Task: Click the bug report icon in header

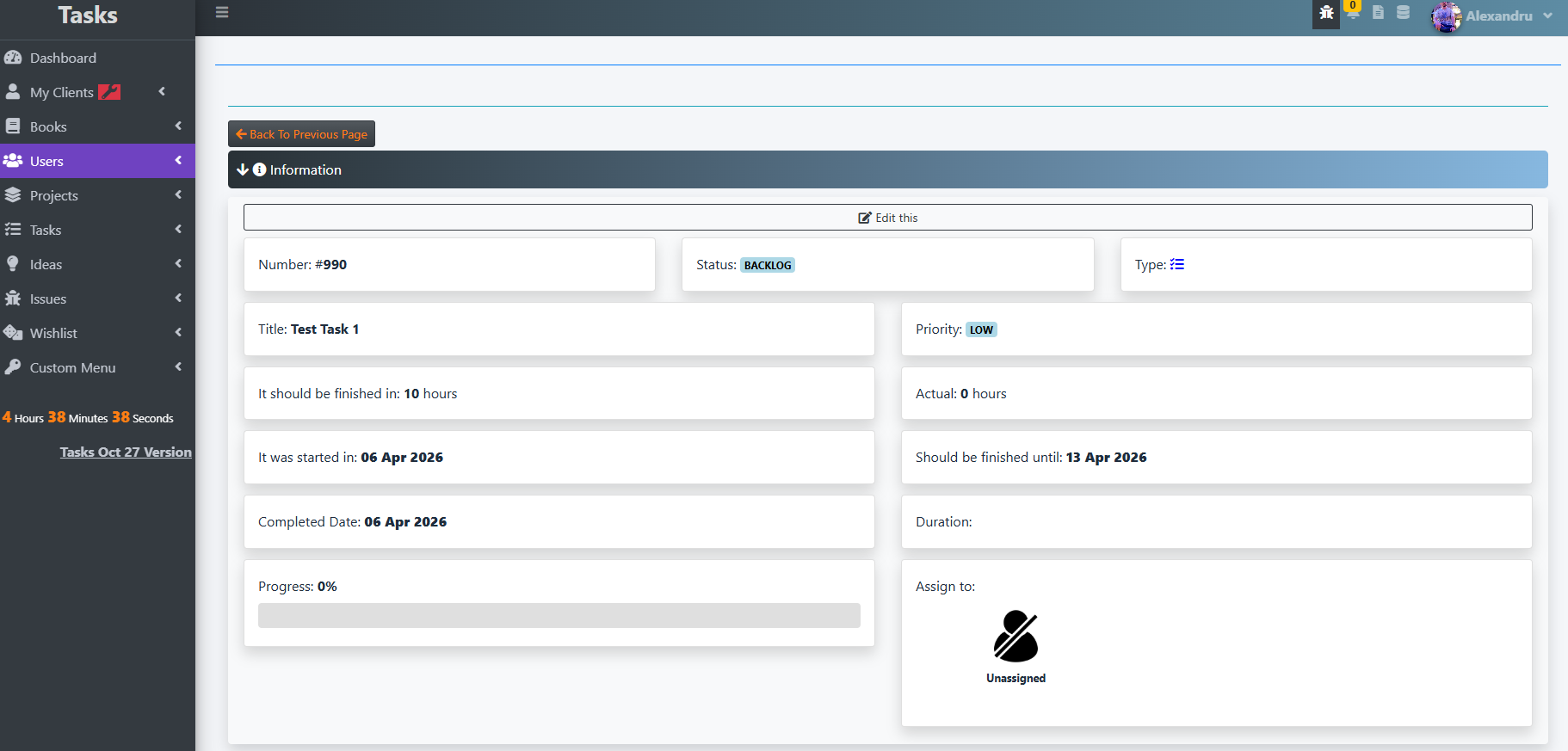Action: (x=1326, y=13)
